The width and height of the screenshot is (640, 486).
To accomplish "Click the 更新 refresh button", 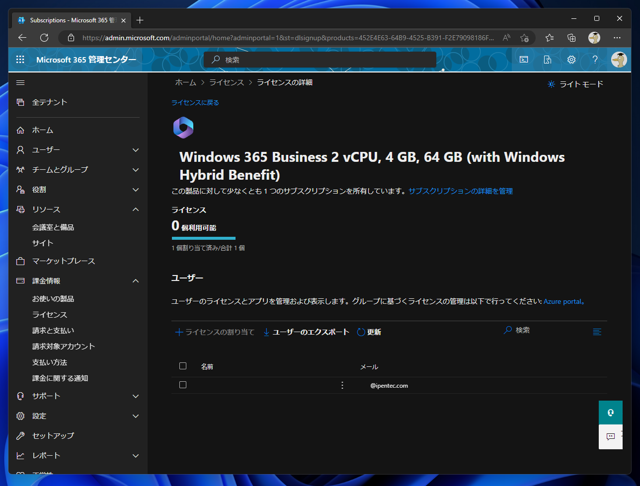I will click(369, 332).
